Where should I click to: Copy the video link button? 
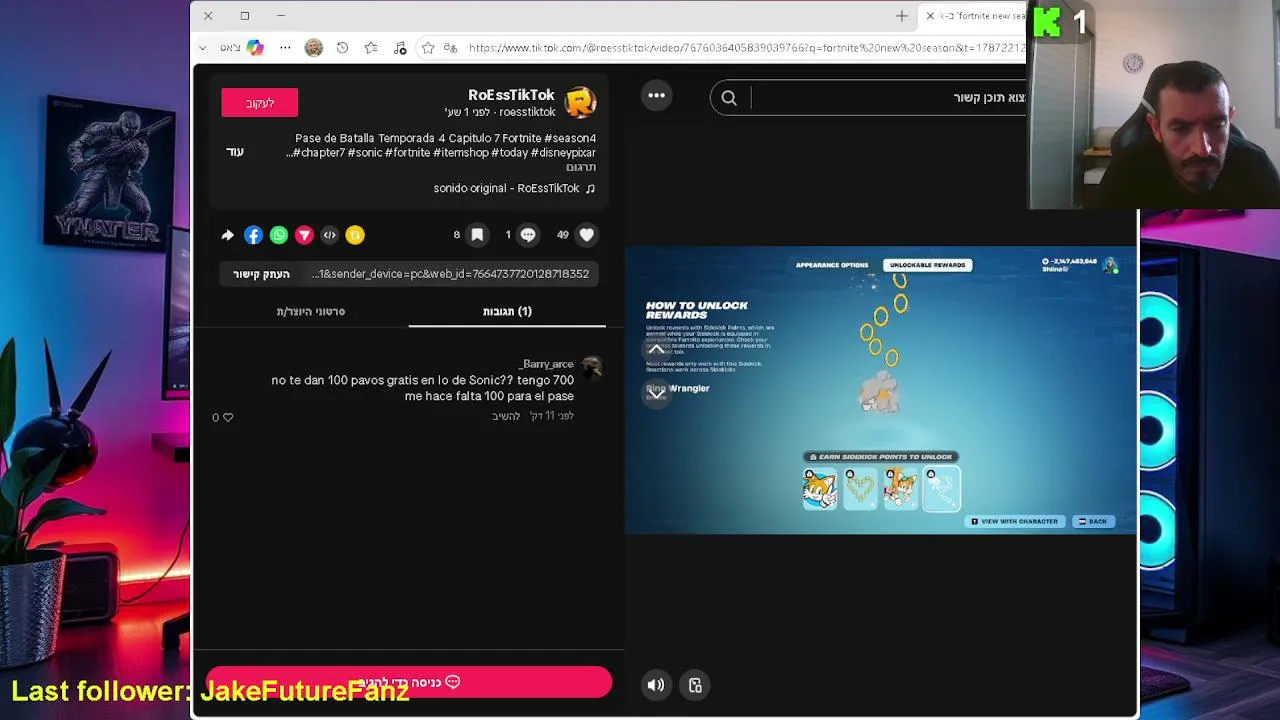coord(261,274)
